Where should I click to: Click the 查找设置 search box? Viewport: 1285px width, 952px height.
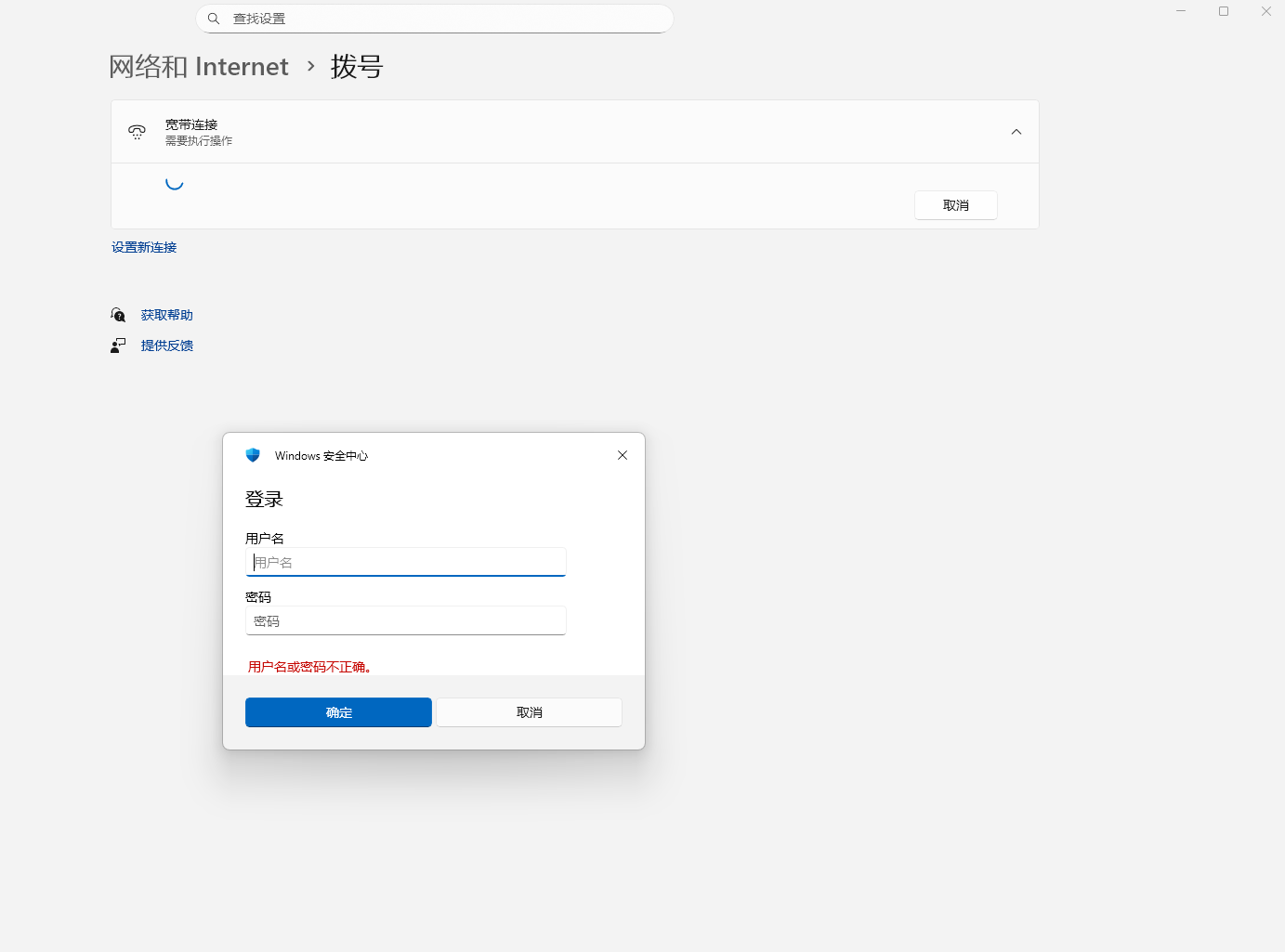coord(434,18)
